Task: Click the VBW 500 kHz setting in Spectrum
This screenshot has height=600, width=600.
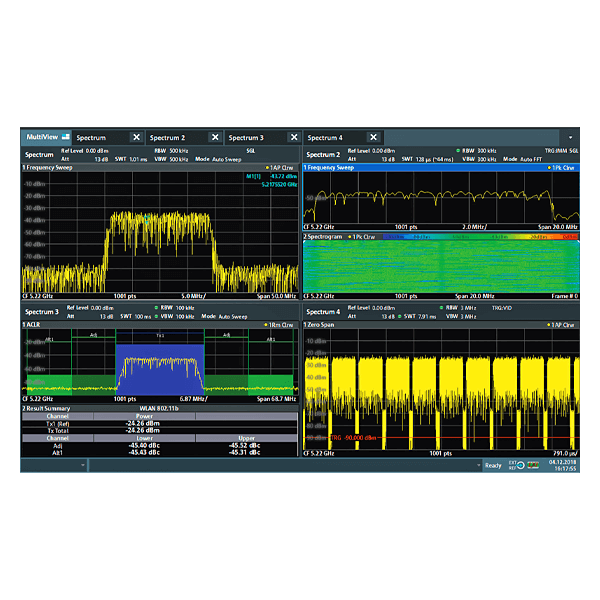Action: [171, 159]
